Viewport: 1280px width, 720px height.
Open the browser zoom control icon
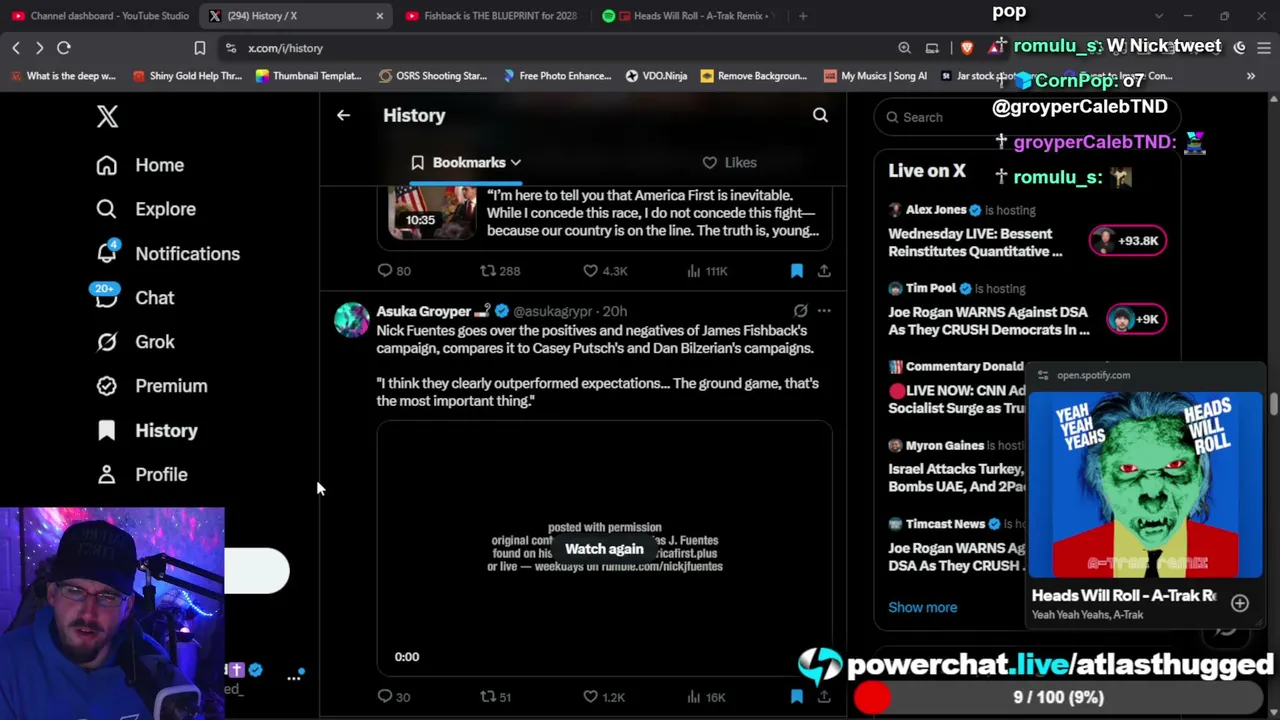pos(904,48)
